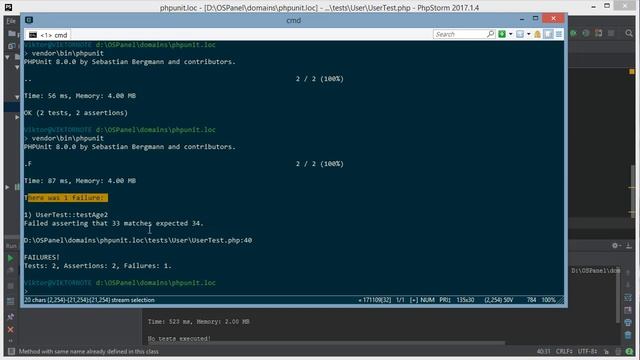Open the ConEmu hamburger system menu

[x=559, y=34]
